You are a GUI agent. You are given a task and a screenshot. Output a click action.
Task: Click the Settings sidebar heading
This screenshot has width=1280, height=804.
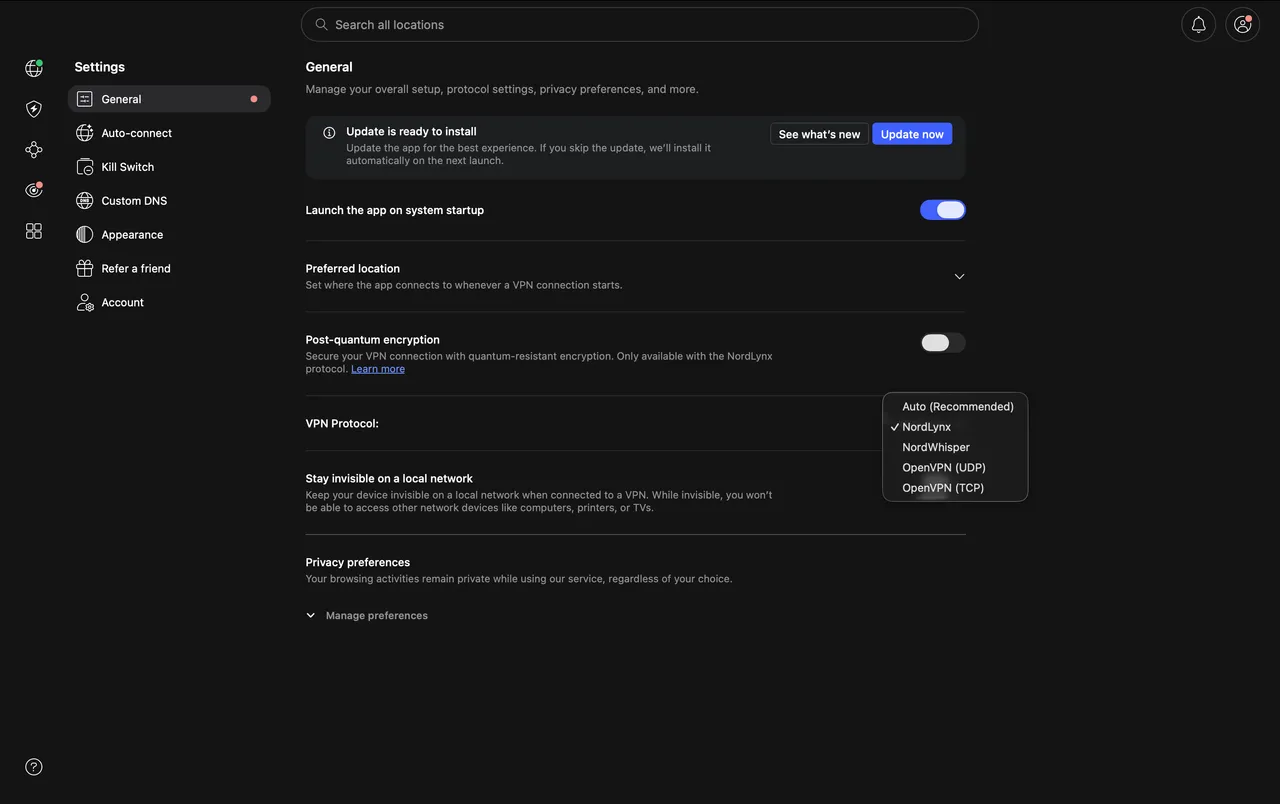pyautogui.click(x=100, y=67)
